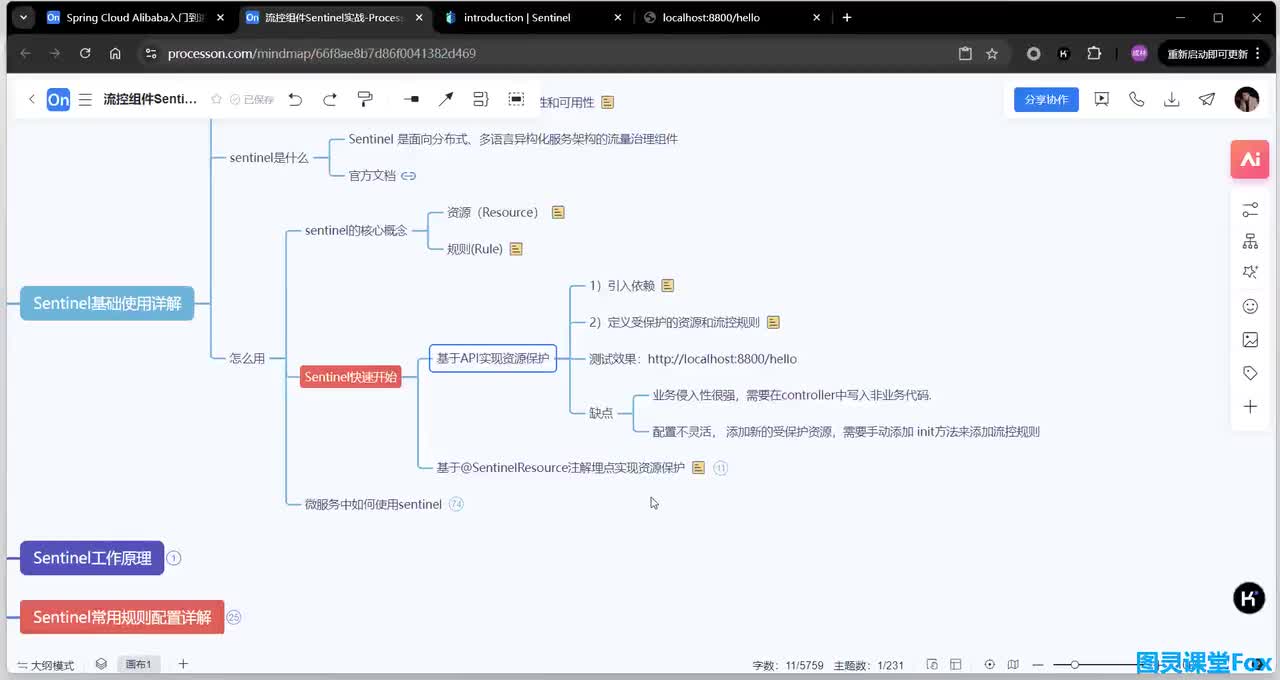
Task: Open the canvas layers icon
Action: 101,664
